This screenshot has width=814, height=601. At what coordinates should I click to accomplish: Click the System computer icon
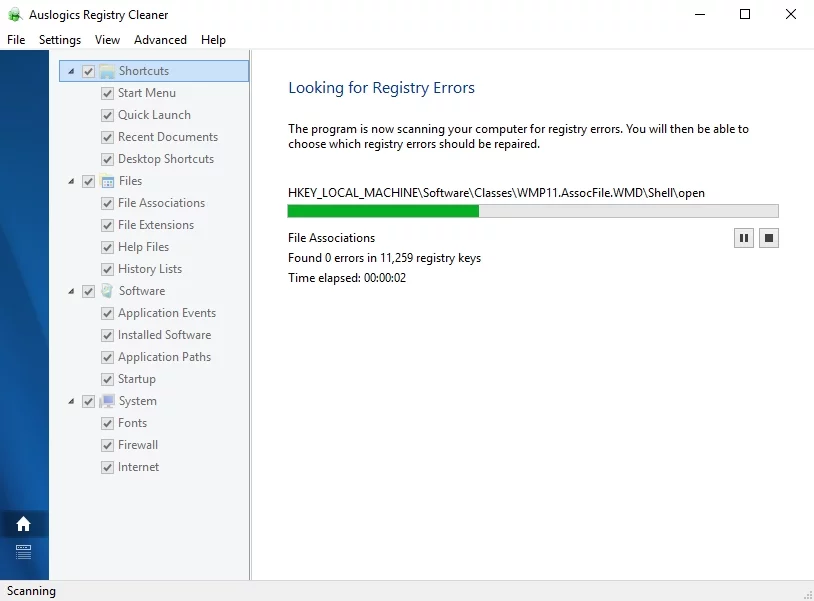(107, 401)
